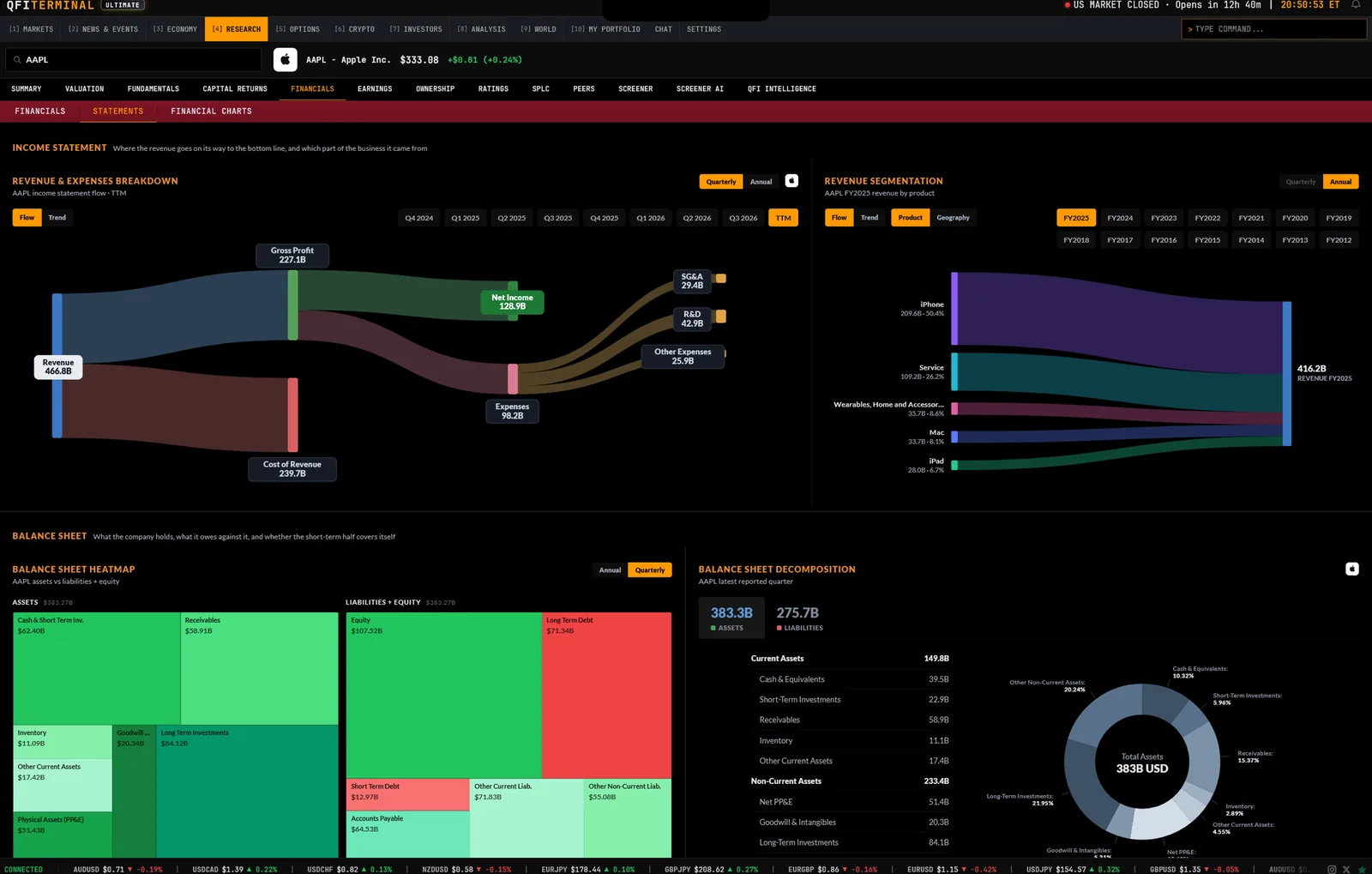Open the Financials tab in the red bar
Image resolution: width=1372 pixels, height=874 pixels.
point(40,112)
